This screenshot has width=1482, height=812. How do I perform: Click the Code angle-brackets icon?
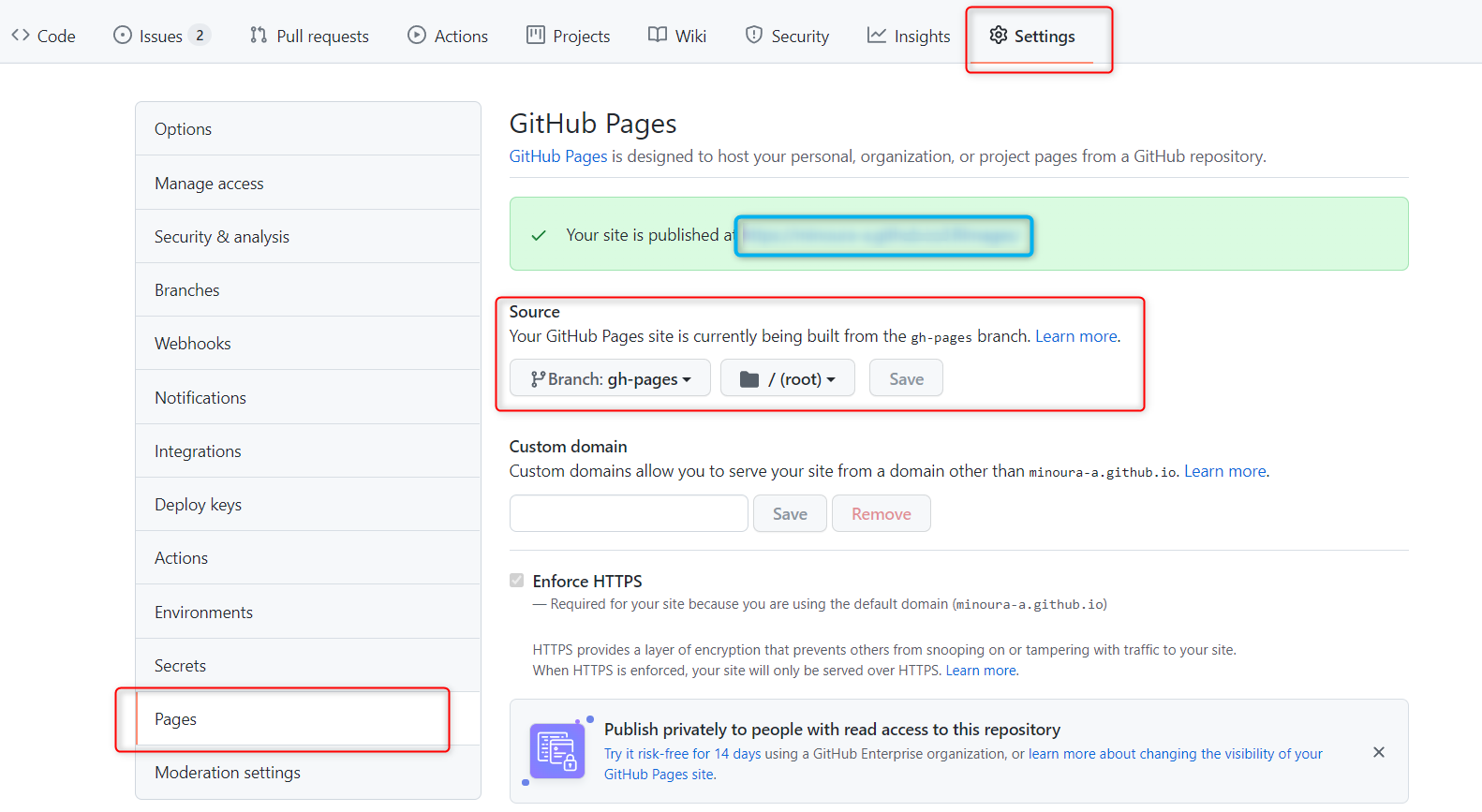click(21, 35)
